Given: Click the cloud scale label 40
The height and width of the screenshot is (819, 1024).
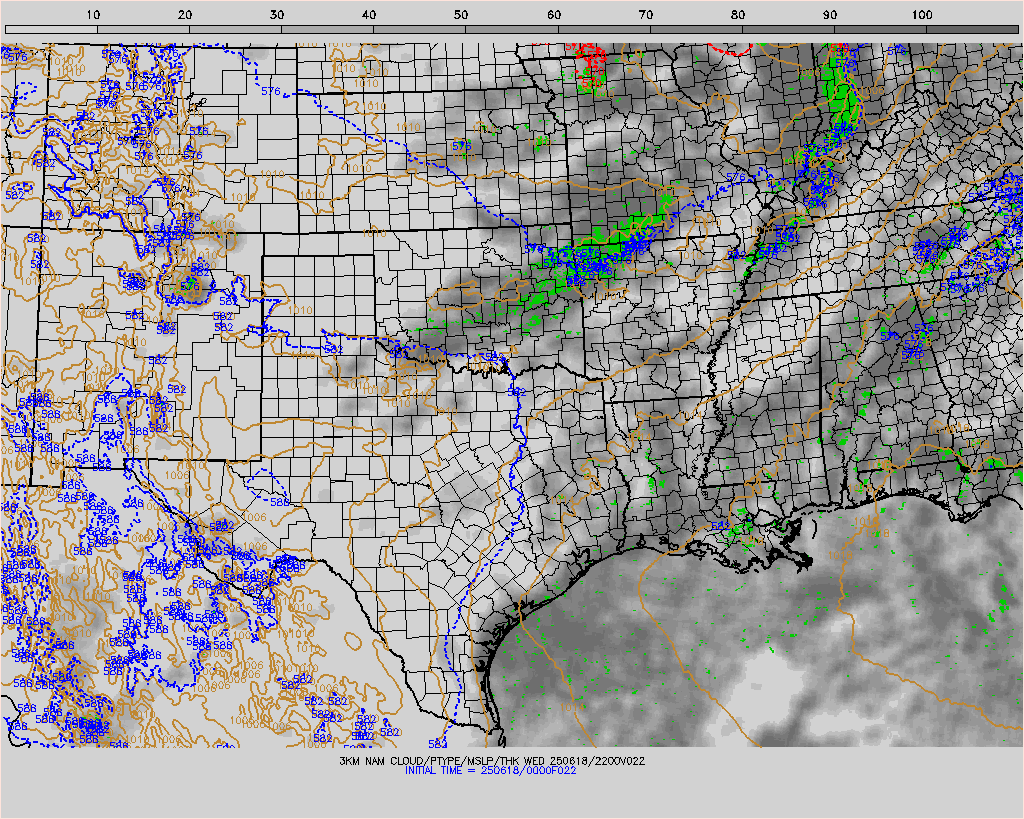Looking at the screenshot, I should pyautogui.click(x=370, y=14).
